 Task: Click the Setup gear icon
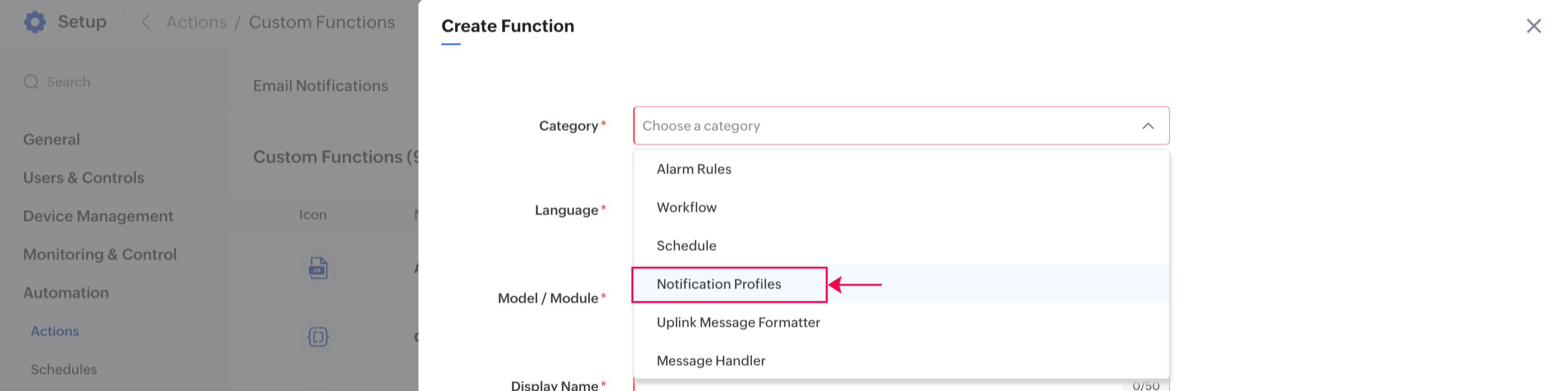click(x=35, y=22)
